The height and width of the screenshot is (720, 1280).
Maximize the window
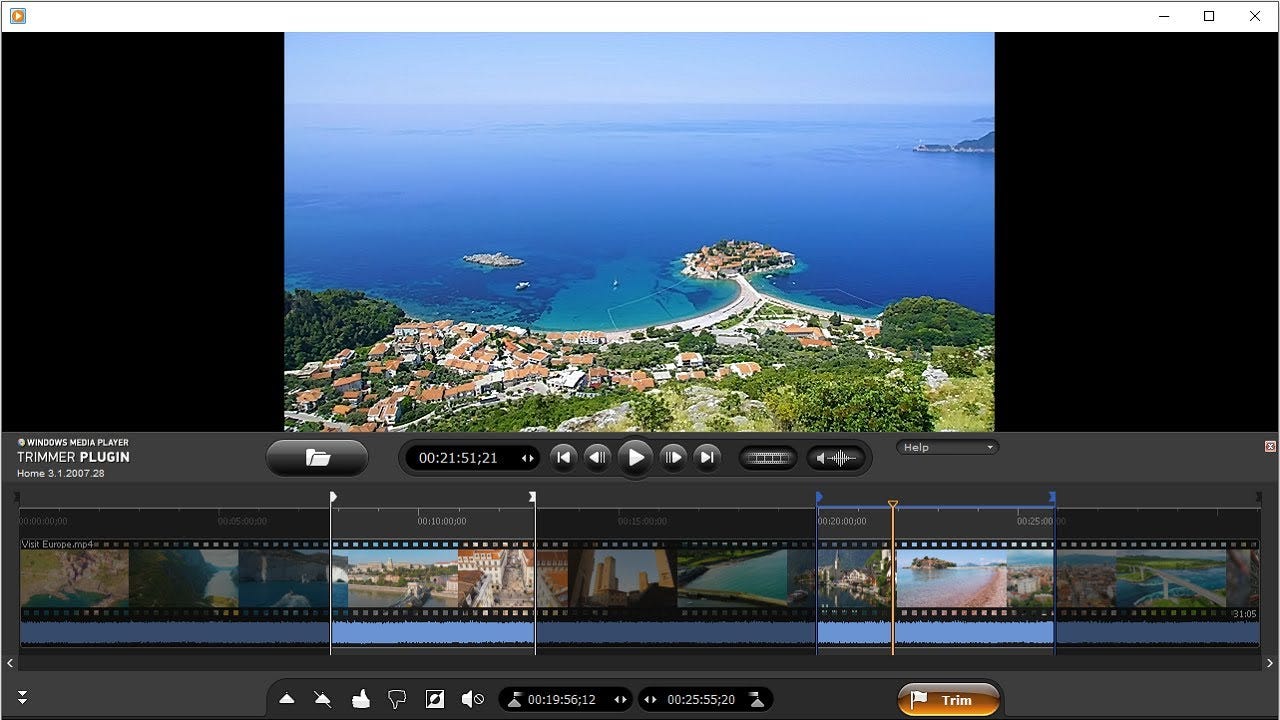pos(1209,16)
